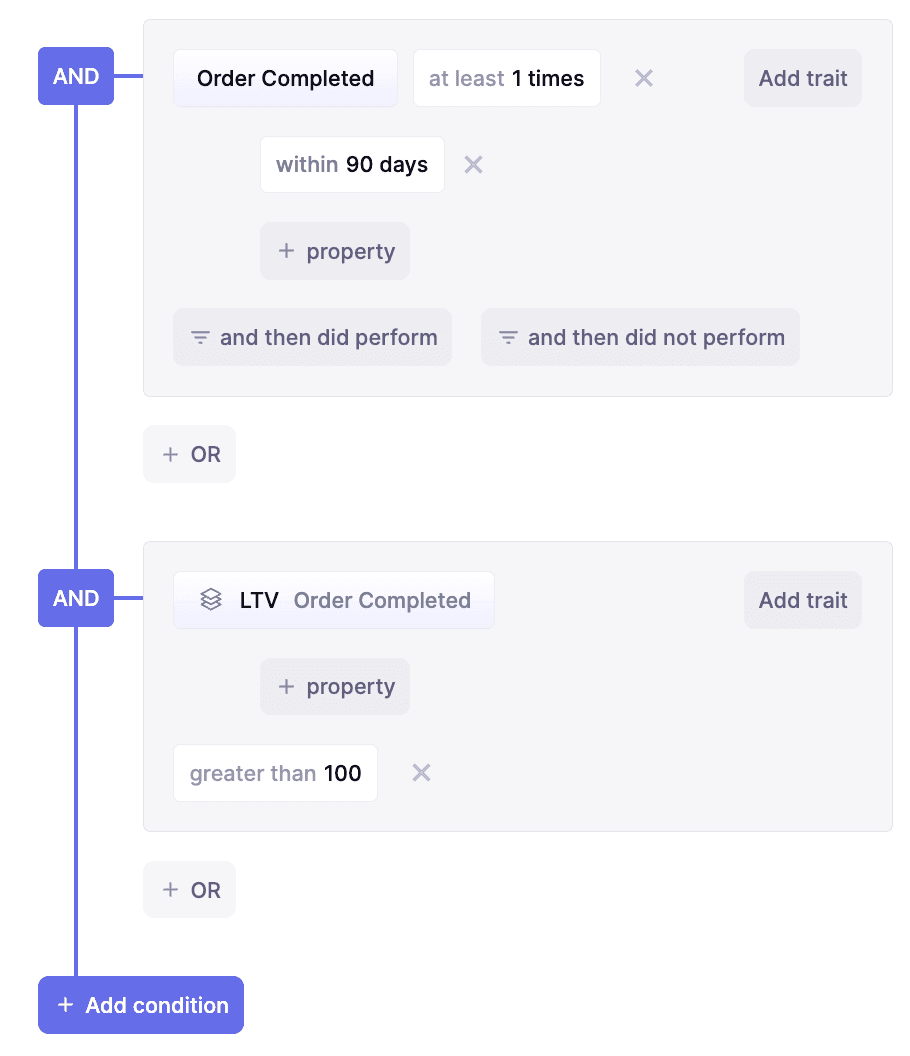The image size is (910, 1056).
Task: Delete the 'greater than 100' value filter
Action: (x=422, y=773)
